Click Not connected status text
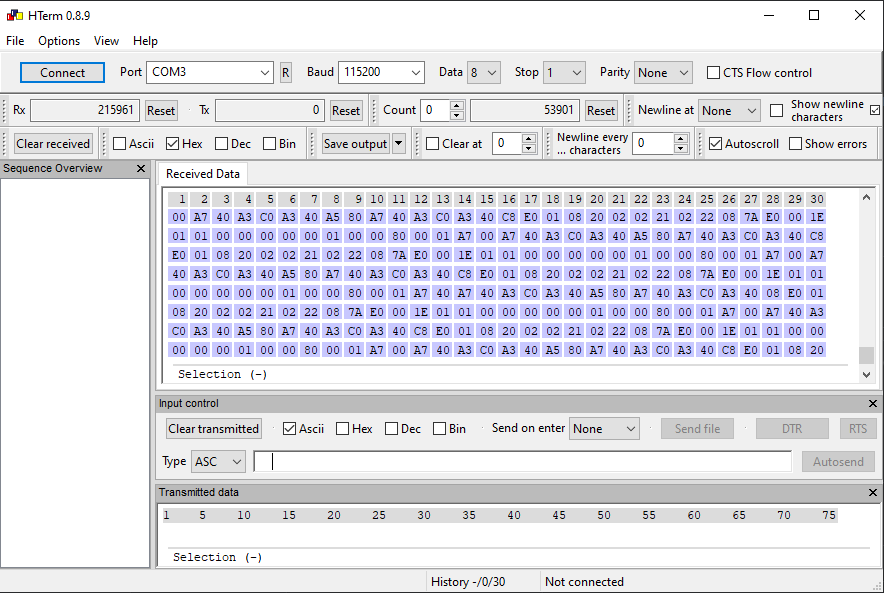Screen dimensions: 884x593 (584, 582)
